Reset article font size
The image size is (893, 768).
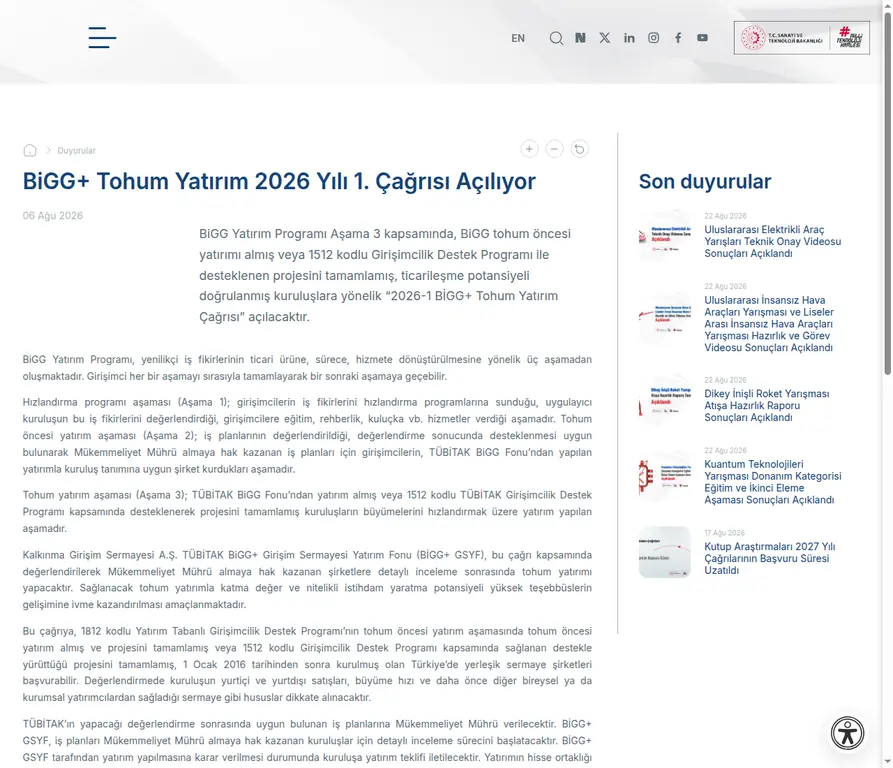[579, 149]
